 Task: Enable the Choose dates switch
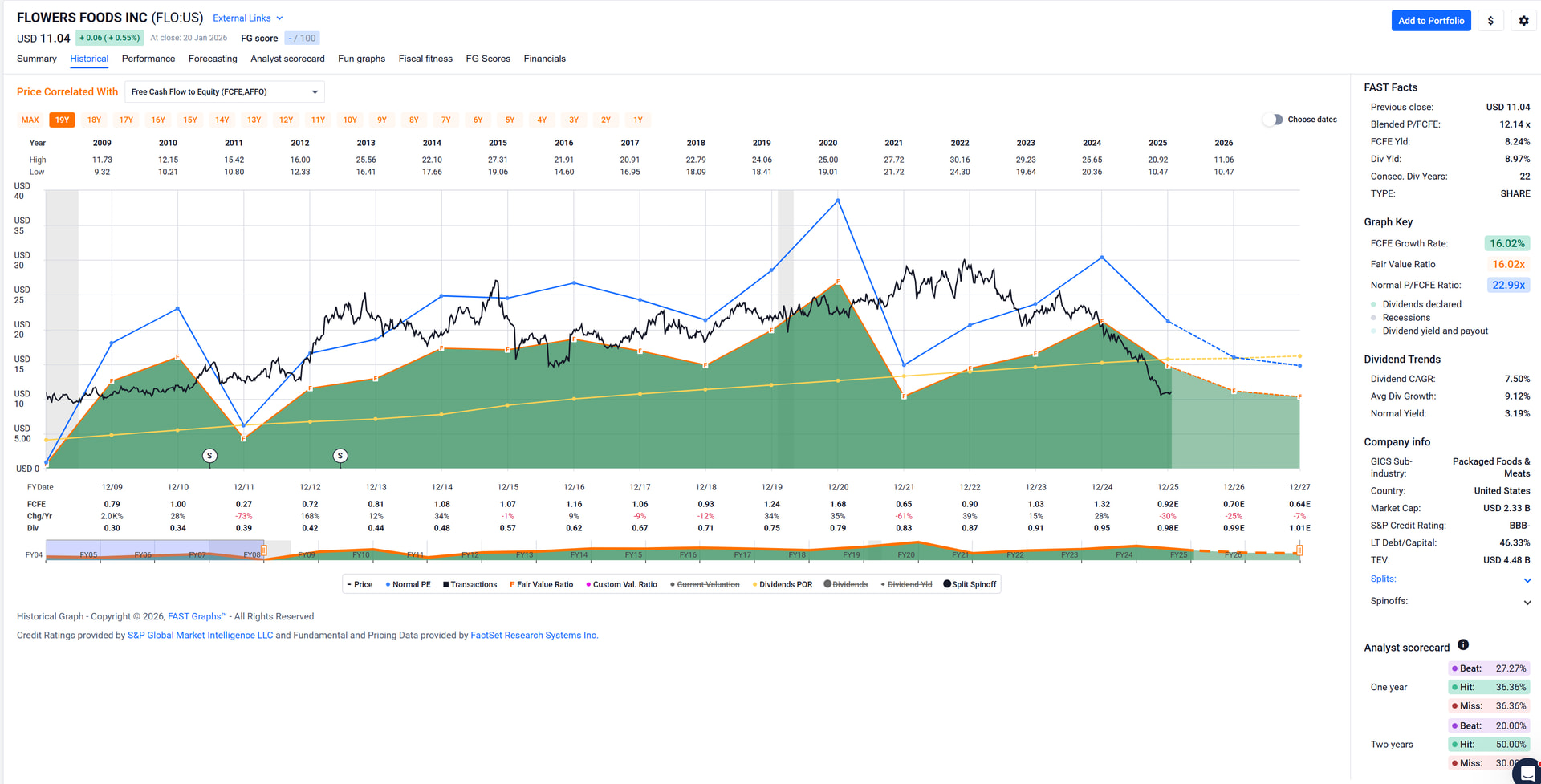[1272, 120]
